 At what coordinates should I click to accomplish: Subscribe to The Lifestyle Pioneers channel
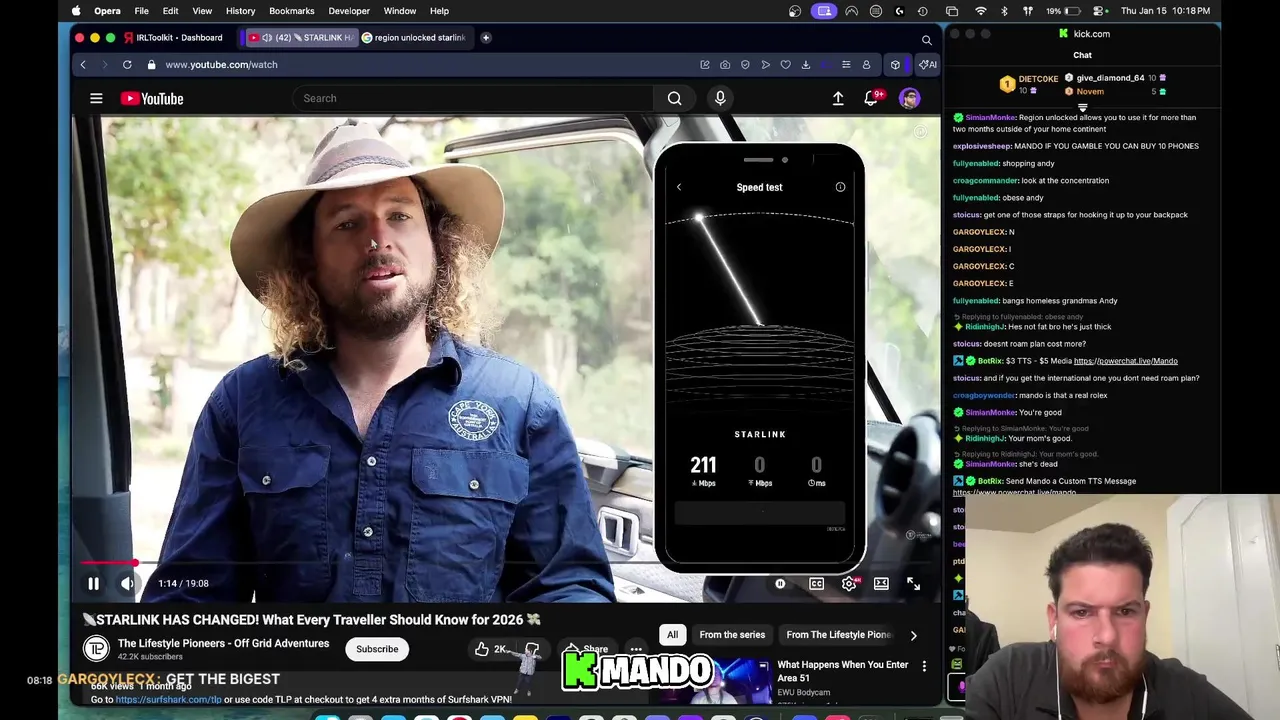coord(377,649)
